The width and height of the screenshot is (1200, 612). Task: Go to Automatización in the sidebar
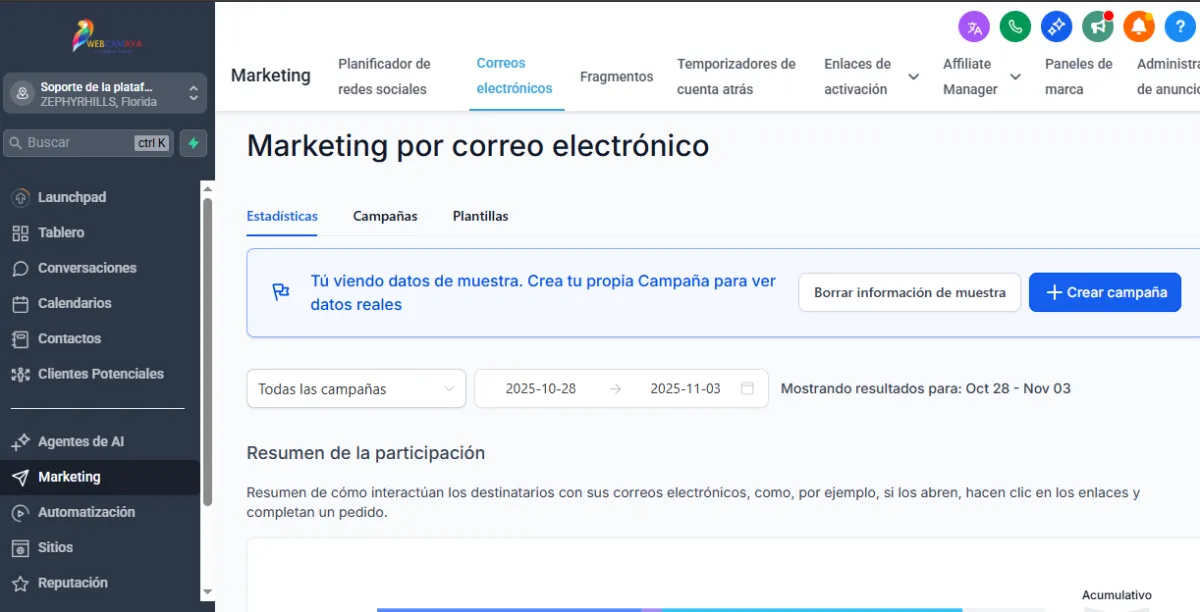pos(86,512)
